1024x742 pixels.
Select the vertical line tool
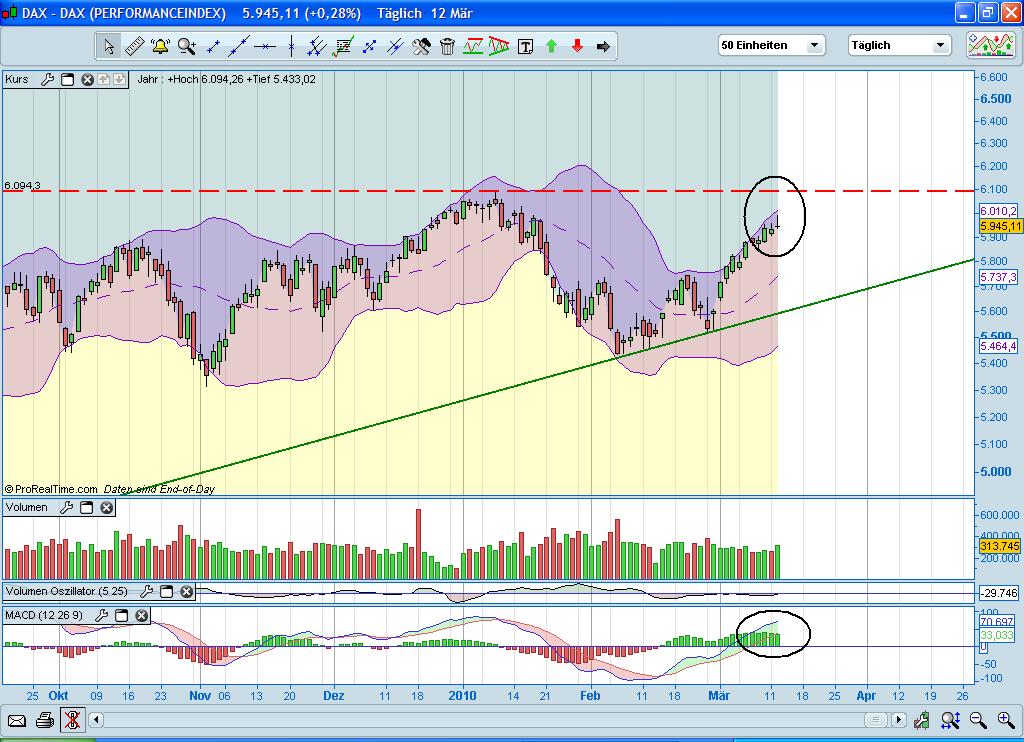291,46
